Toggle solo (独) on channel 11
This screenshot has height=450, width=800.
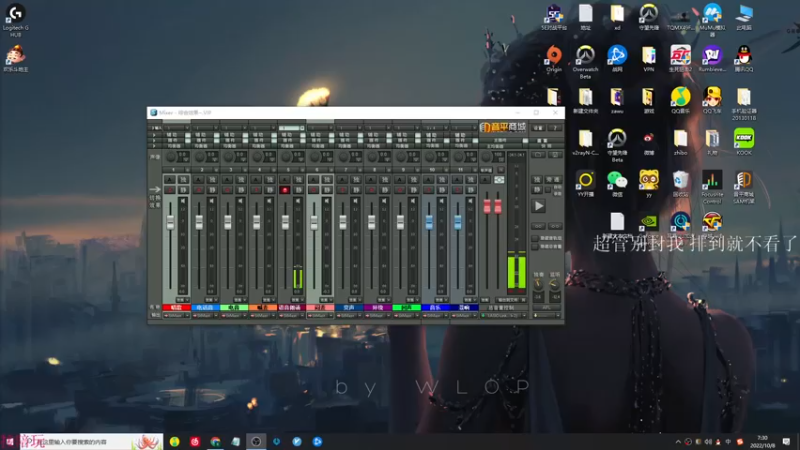[x=470, y=180]
